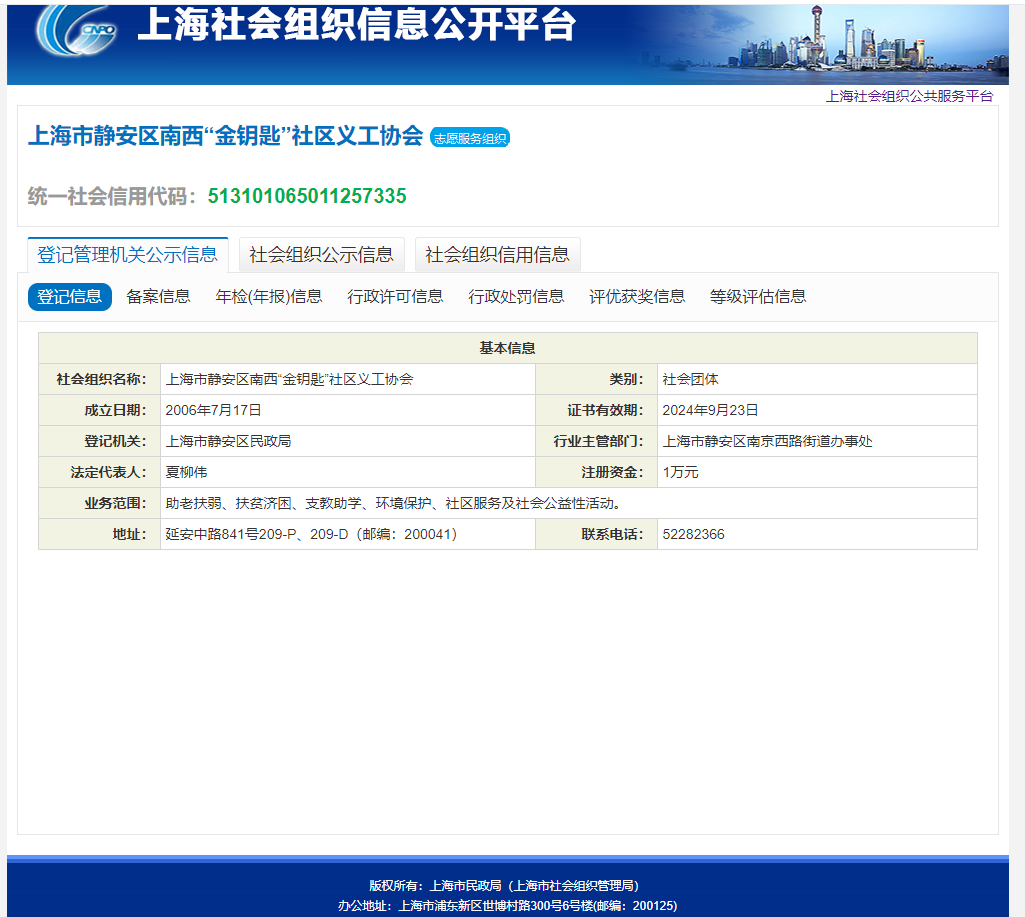The height and width of the screenshot is (917, 1025).
Task: Show 等级评估信息 section
Action: 758,296
